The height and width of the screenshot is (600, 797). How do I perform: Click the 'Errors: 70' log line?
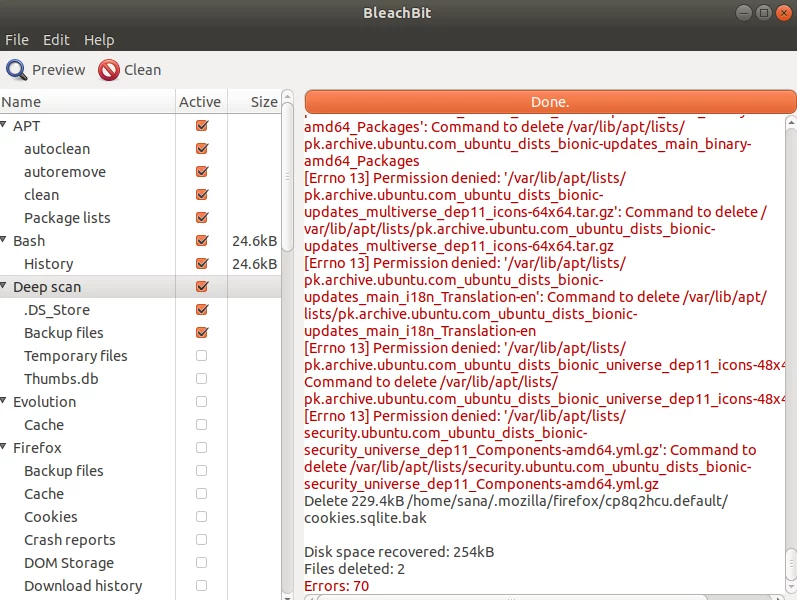pos(336,586)
